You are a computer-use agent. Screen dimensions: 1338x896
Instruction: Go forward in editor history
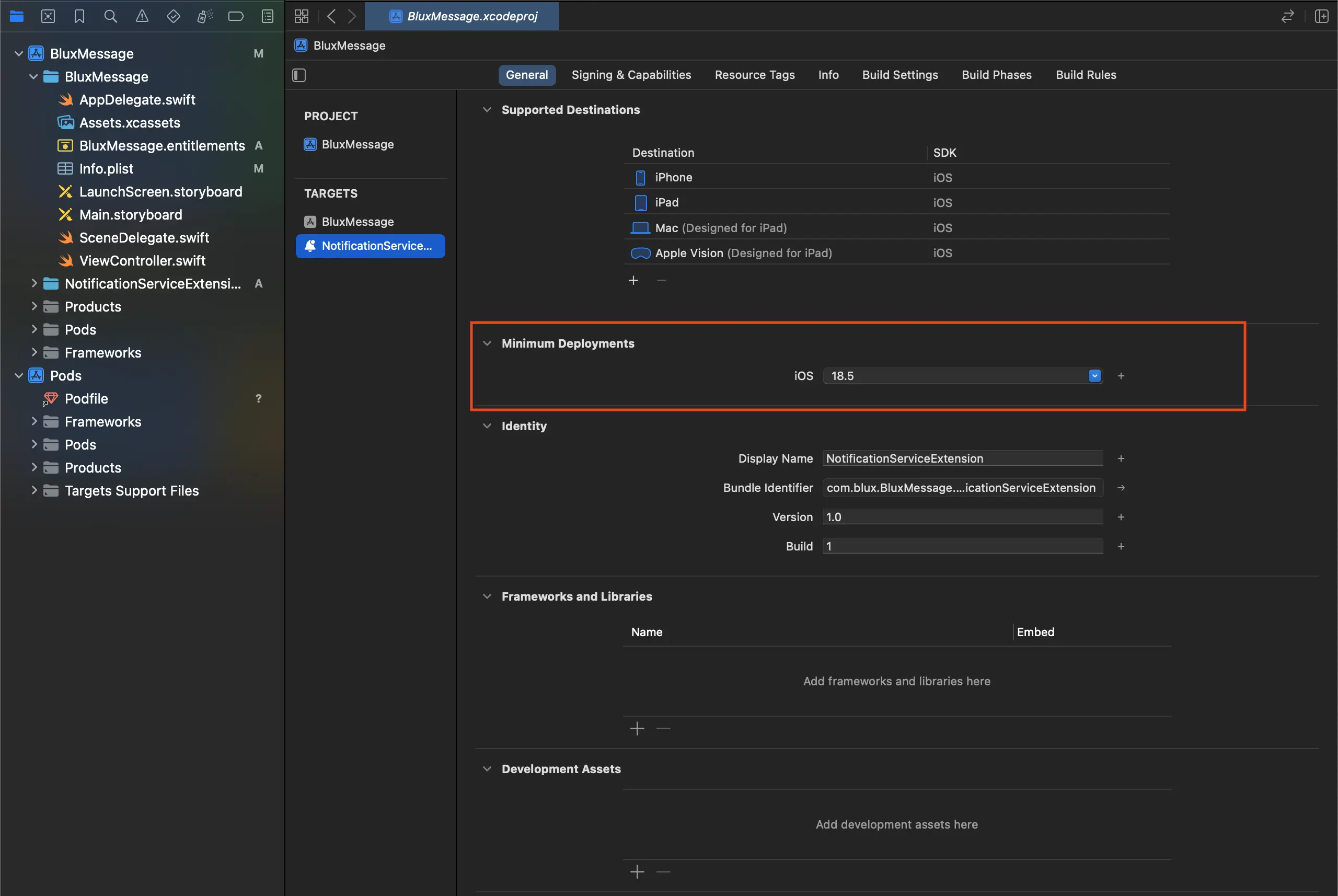352,16
